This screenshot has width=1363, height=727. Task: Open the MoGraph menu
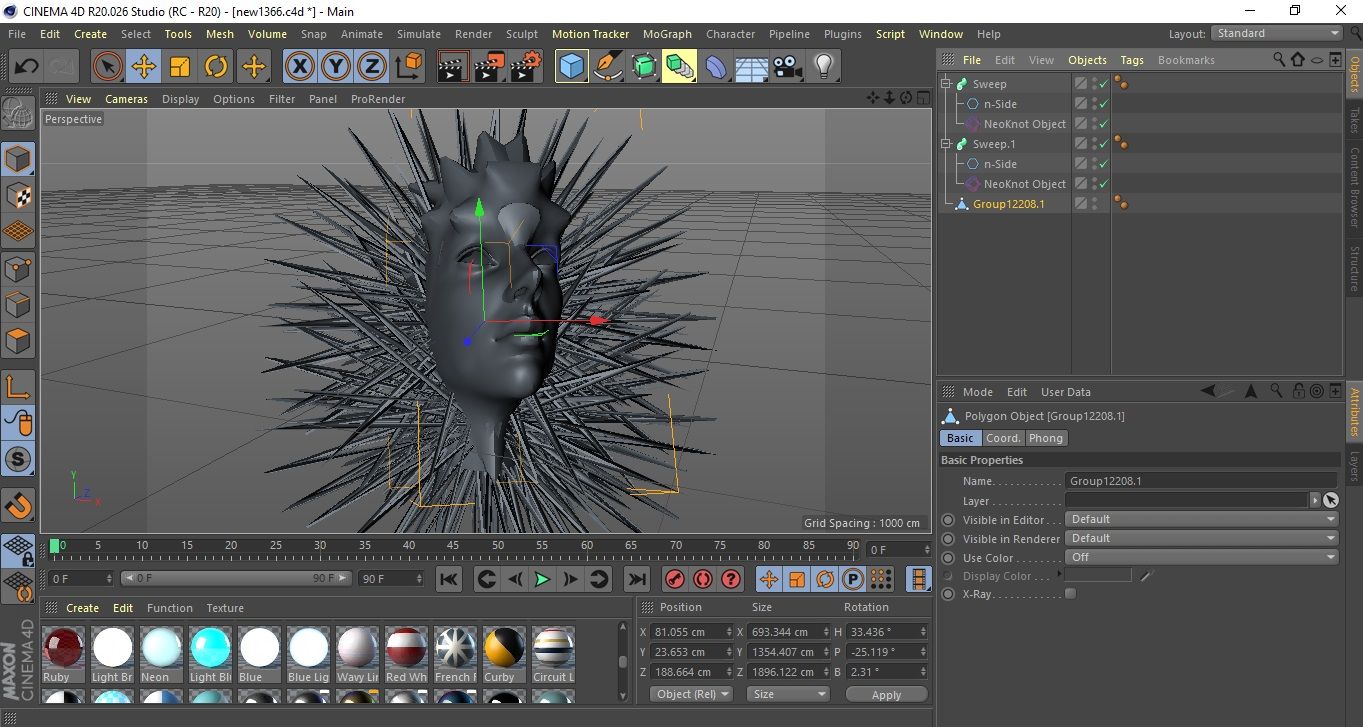click(x=667, y=34)
